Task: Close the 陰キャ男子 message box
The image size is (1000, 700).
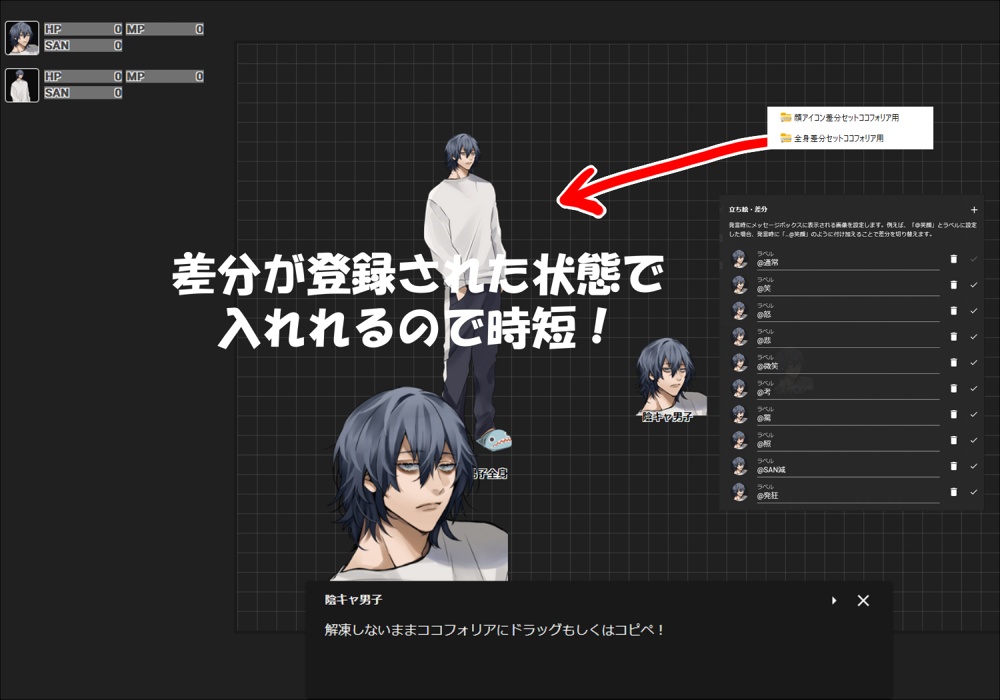Action: pos(862,601)
